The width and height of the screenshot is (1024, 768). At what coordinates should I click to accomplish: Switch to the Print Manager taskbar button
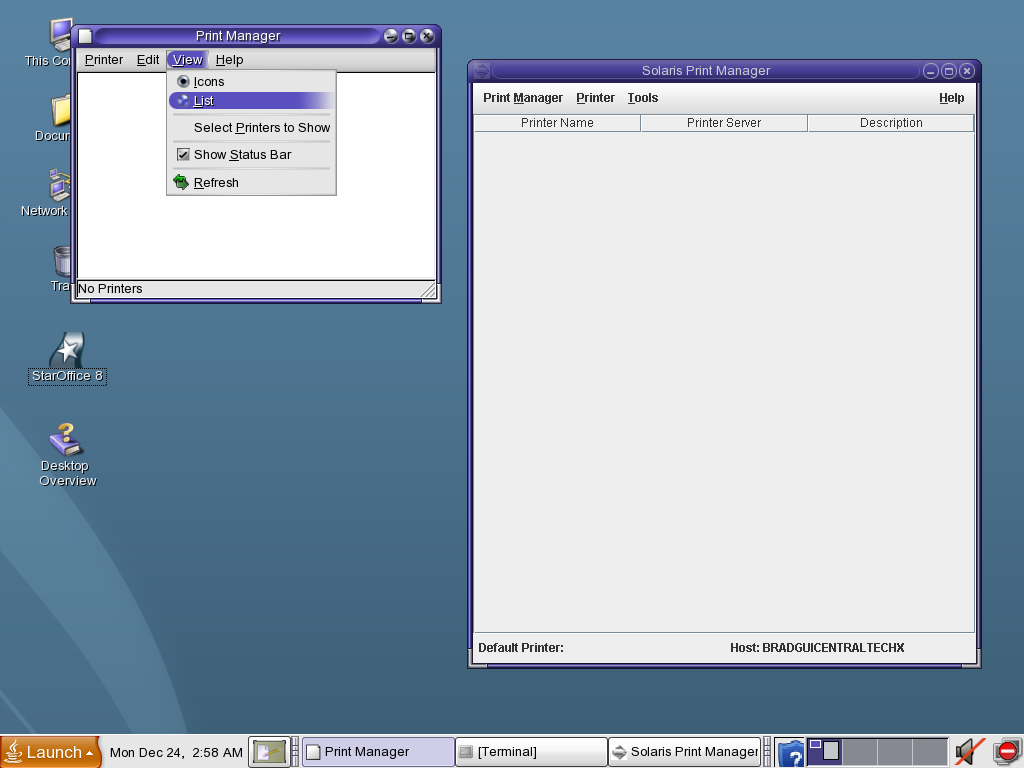(377, 752)
